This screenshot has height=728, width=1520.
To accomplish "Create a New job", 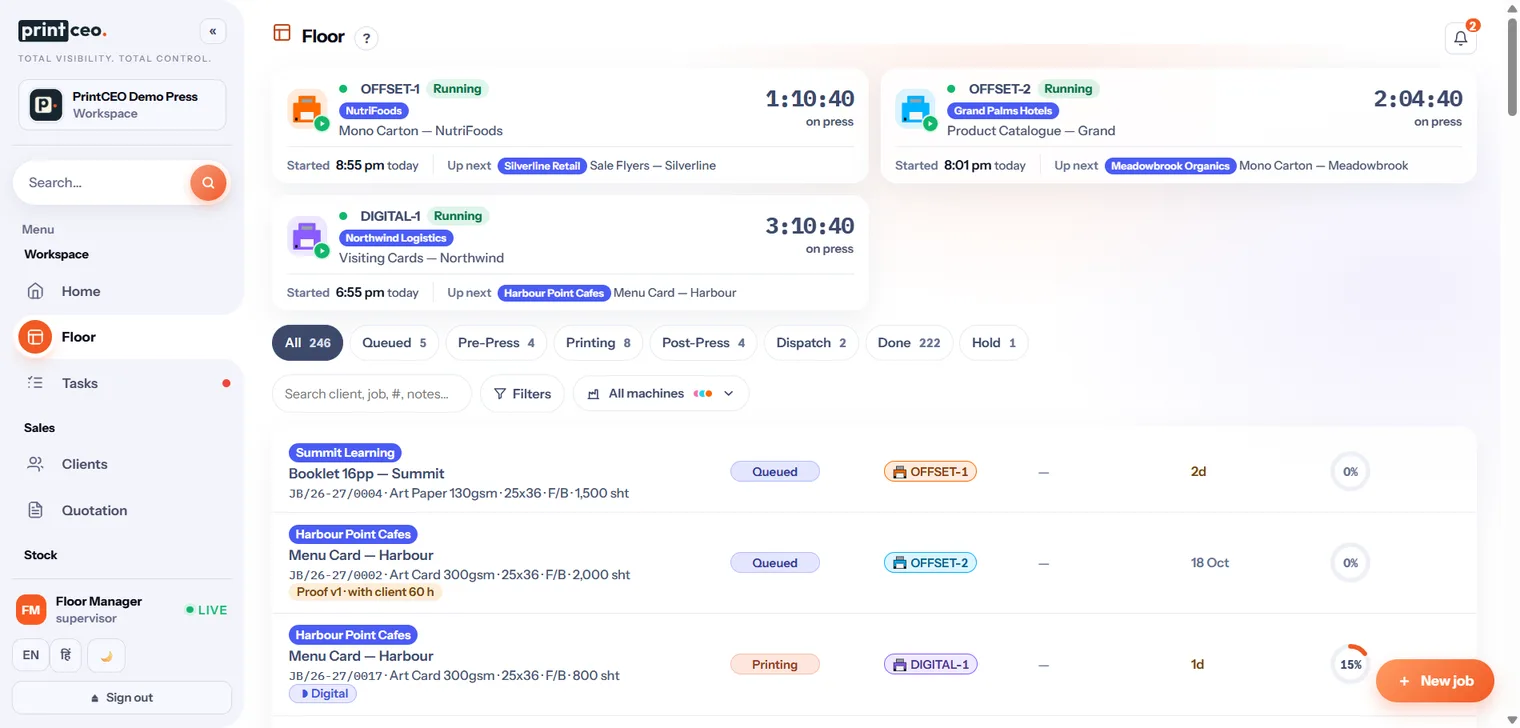I will point(1435,681).
